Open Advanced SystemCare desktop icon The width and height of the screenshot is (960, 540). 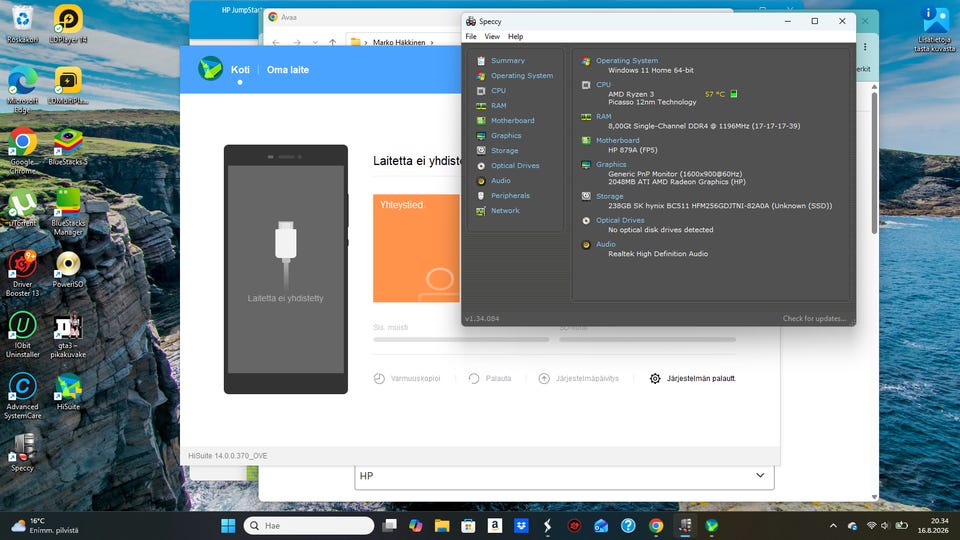tap(23, 396)
